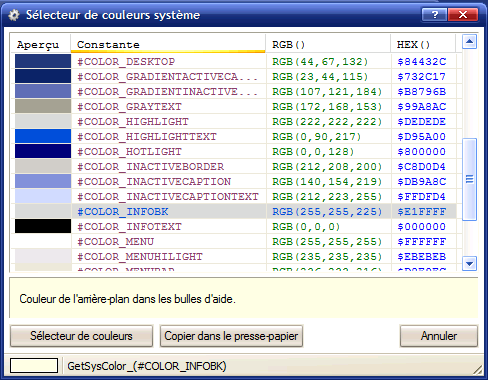
Task: Select the #COLOR_MENU constant
Action: tap(115, 242)
